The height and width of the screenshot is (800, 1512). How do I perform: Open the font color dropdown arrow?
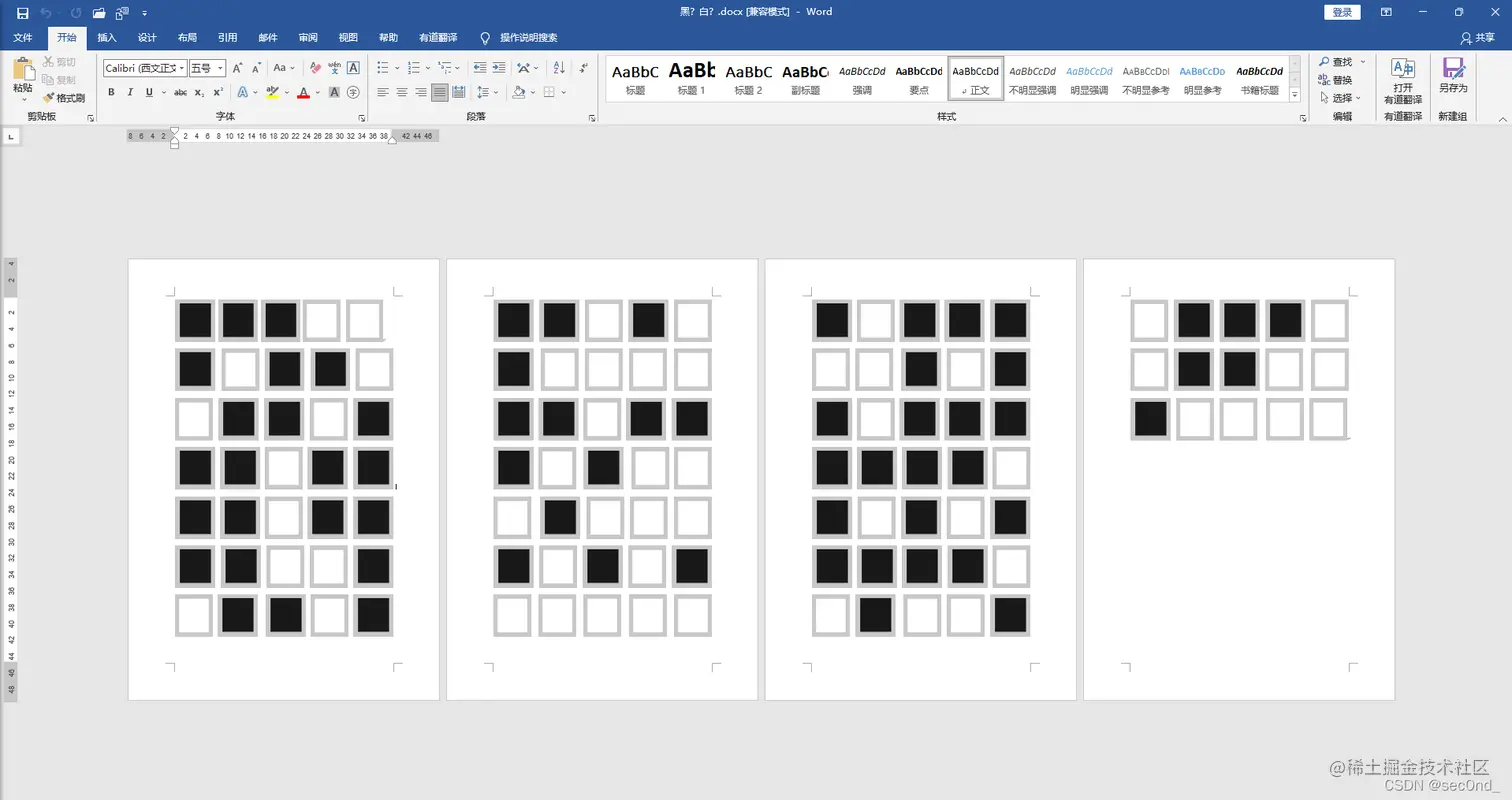[x=318, y=92]
